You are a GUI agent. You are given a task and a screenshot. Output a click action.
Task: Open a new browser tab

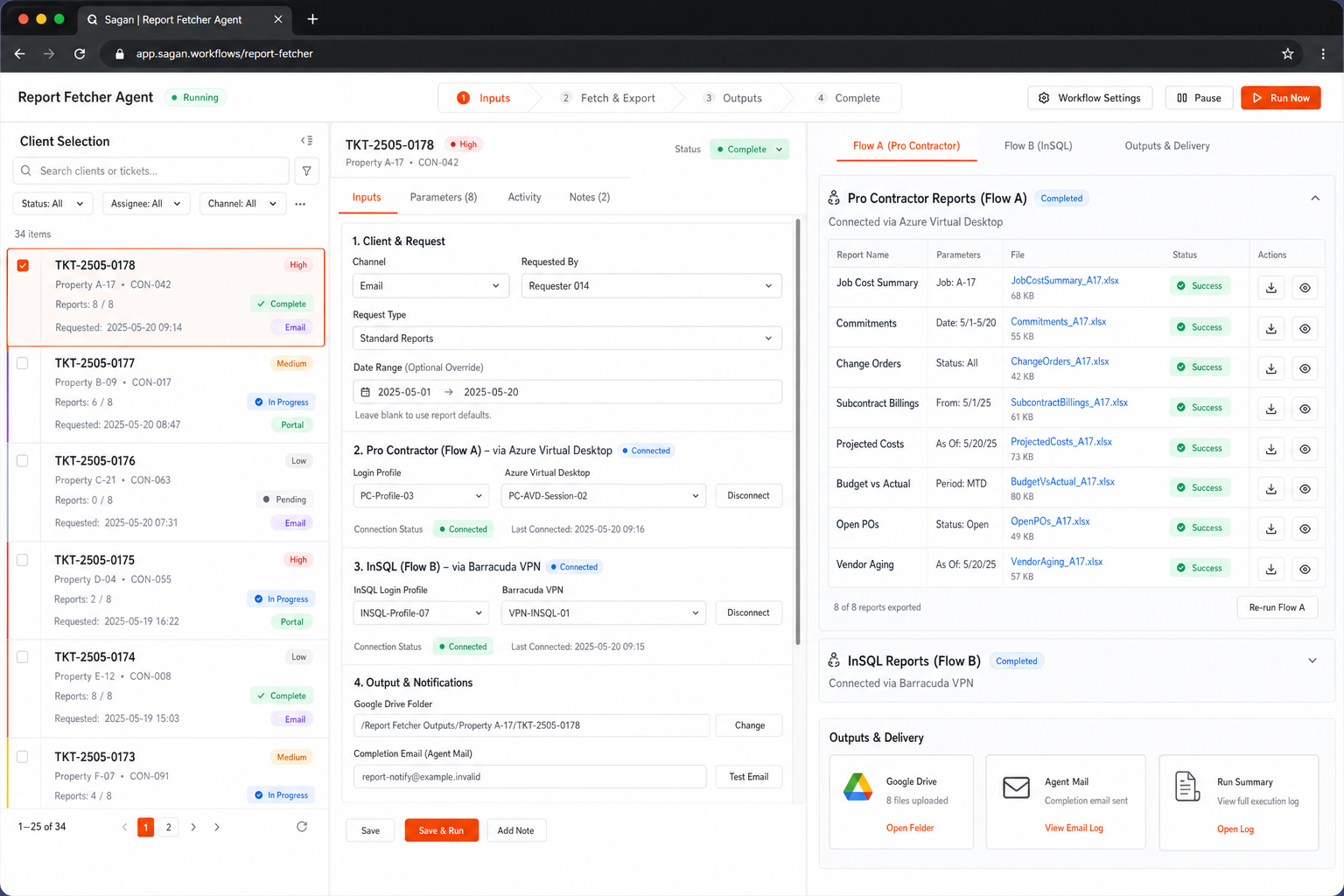(312, 19)
